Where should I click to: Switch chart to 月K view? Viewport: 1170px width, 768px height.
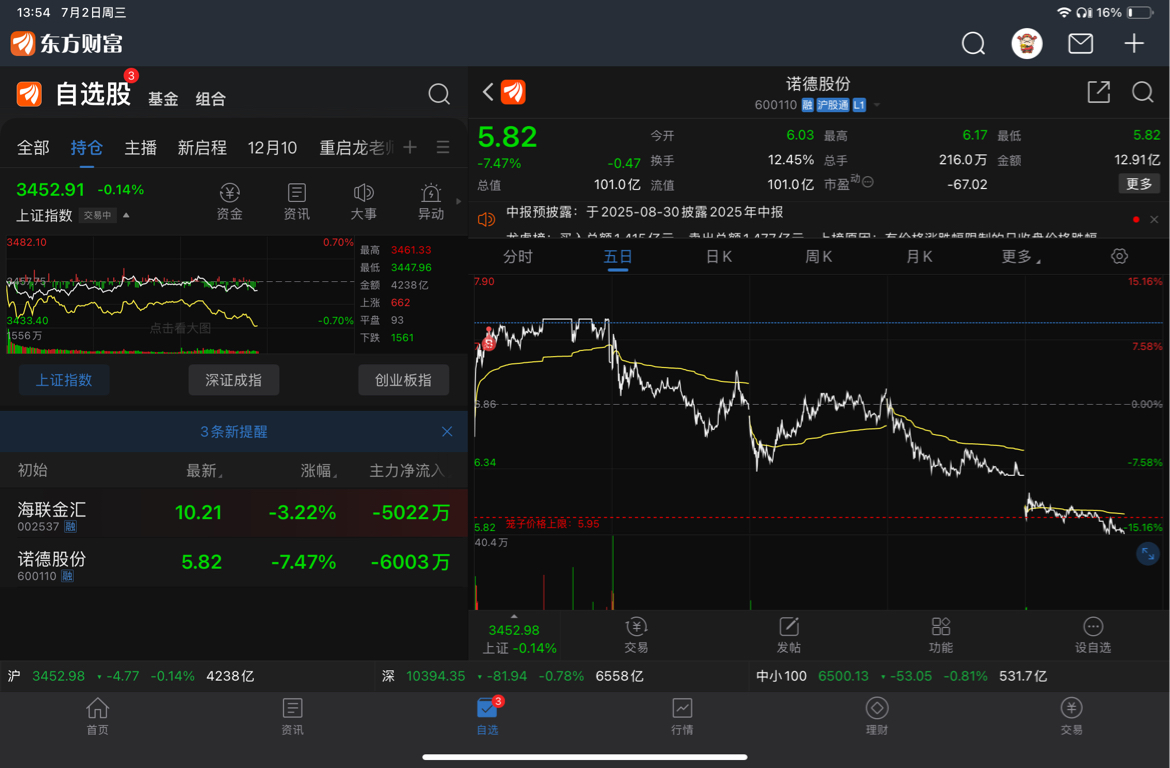click(x=919, y=257)
